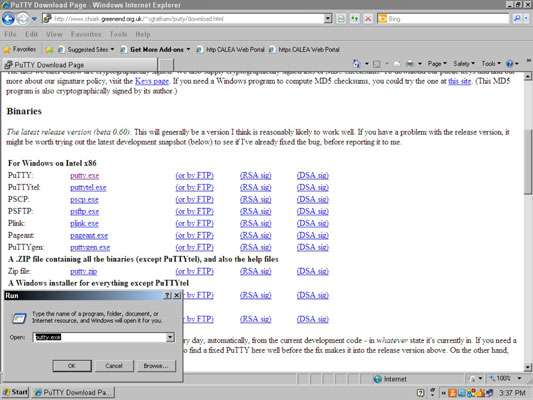Click '(or by FTP)' in the PSCP row
Screen dimensions: 533x400
point(194,199)
